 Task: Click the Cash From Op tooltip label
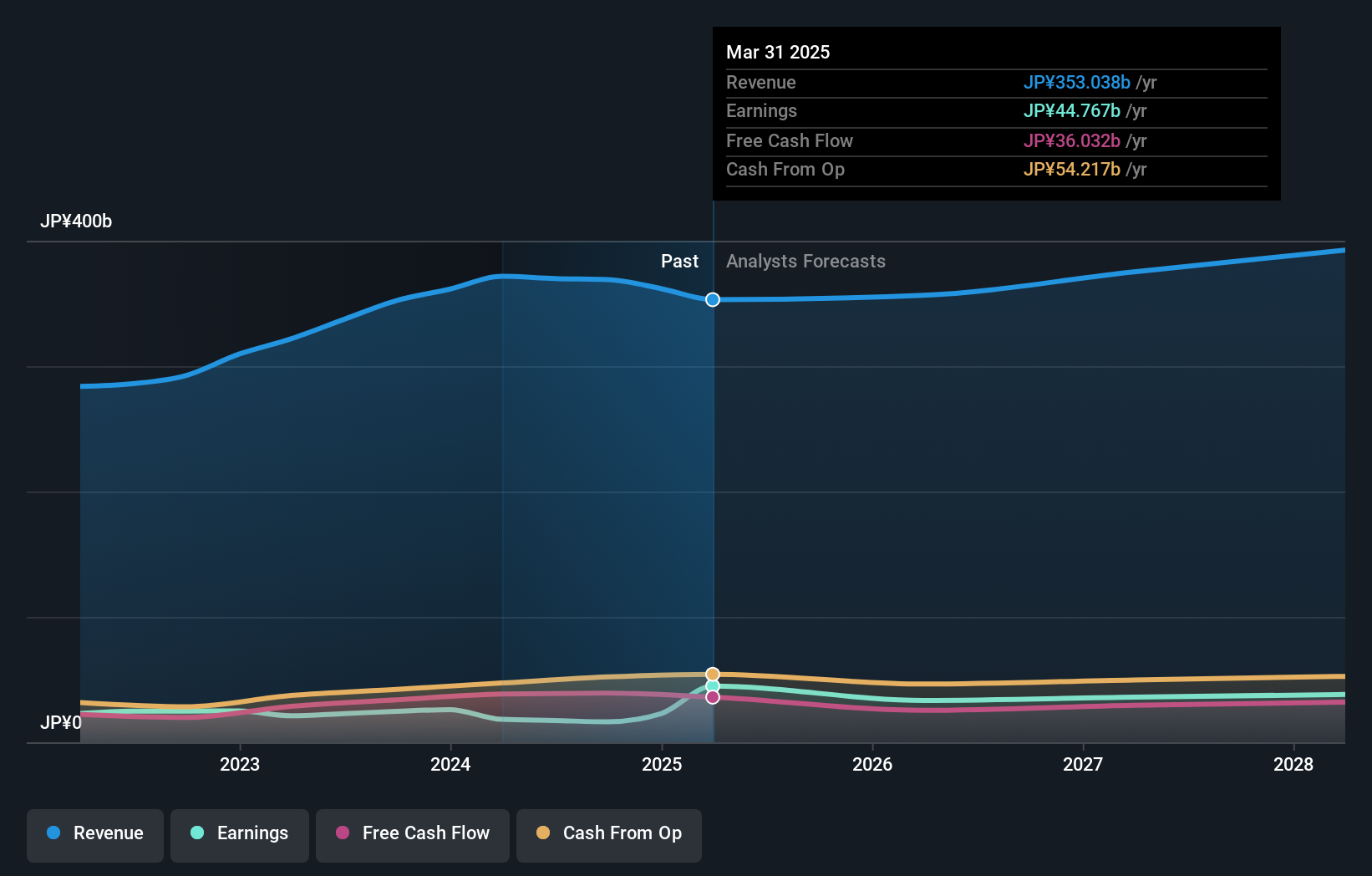coord(785,170)
